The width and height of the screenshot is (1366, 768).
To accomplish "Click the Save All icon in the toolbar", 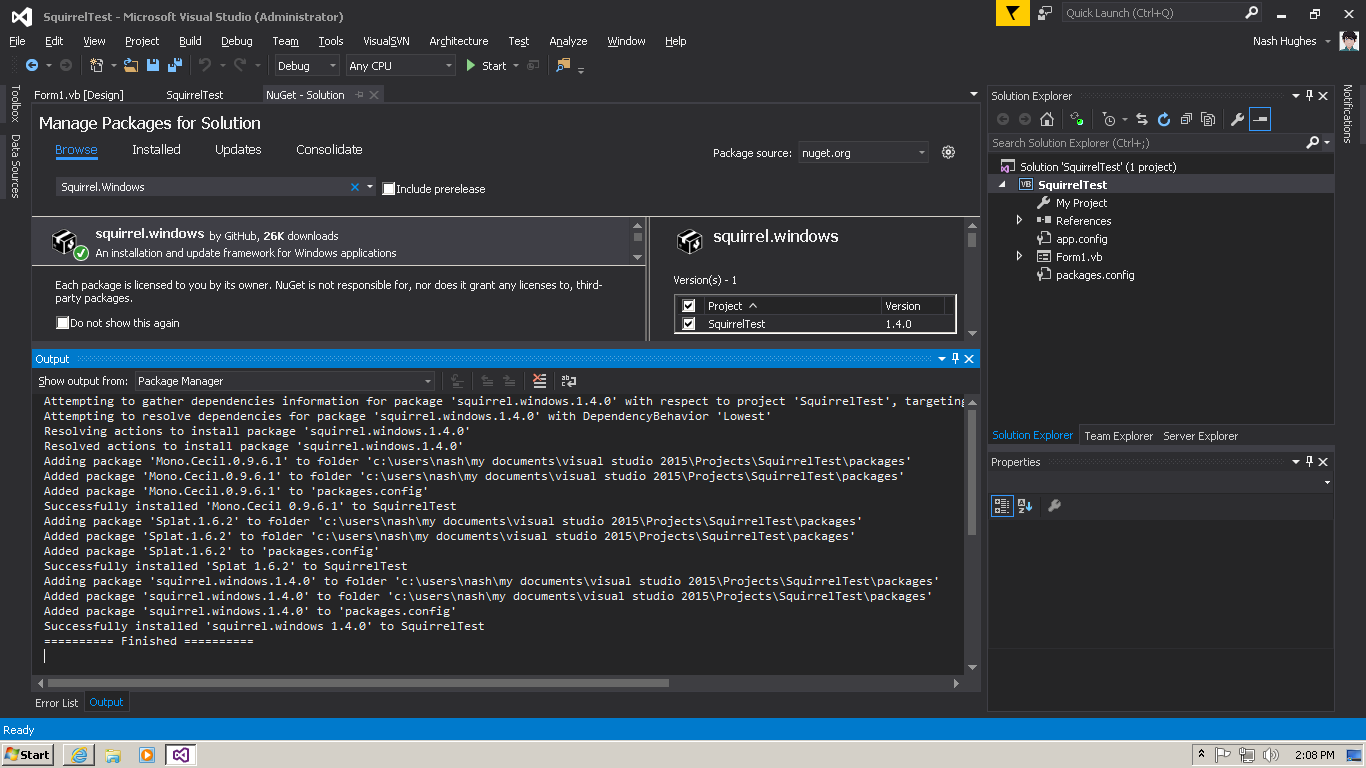I will click(x=174, y=66).
